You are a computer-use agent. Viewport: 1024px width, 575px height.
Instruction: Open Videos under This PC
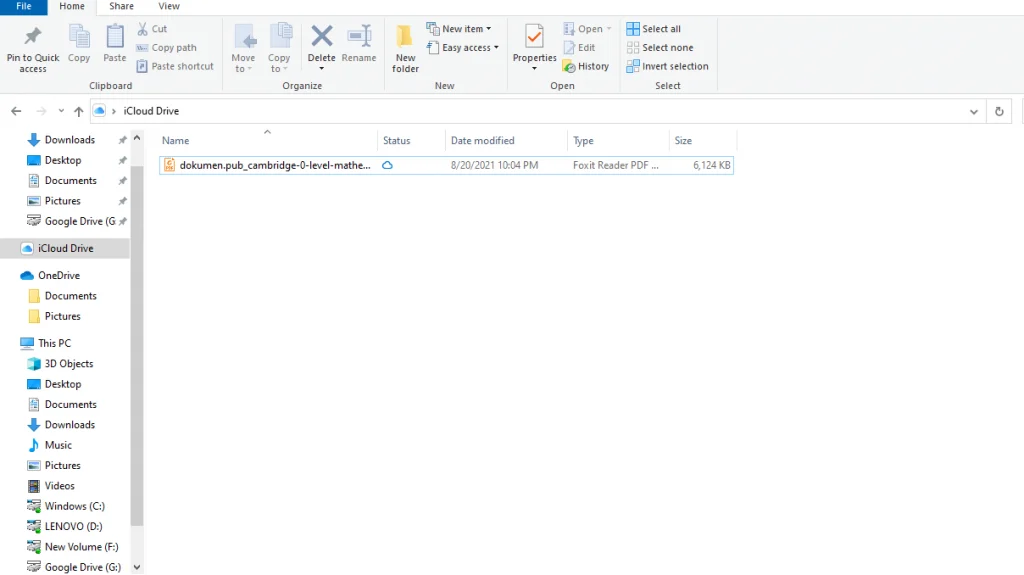pos(59,485)
